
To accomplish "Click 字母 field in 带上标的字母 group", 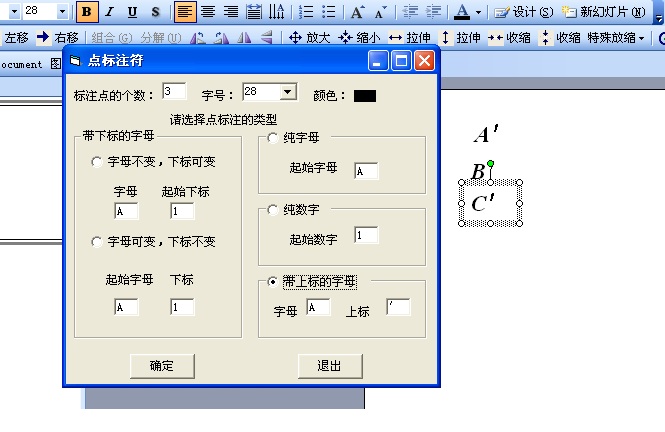I will pos(318,307).
